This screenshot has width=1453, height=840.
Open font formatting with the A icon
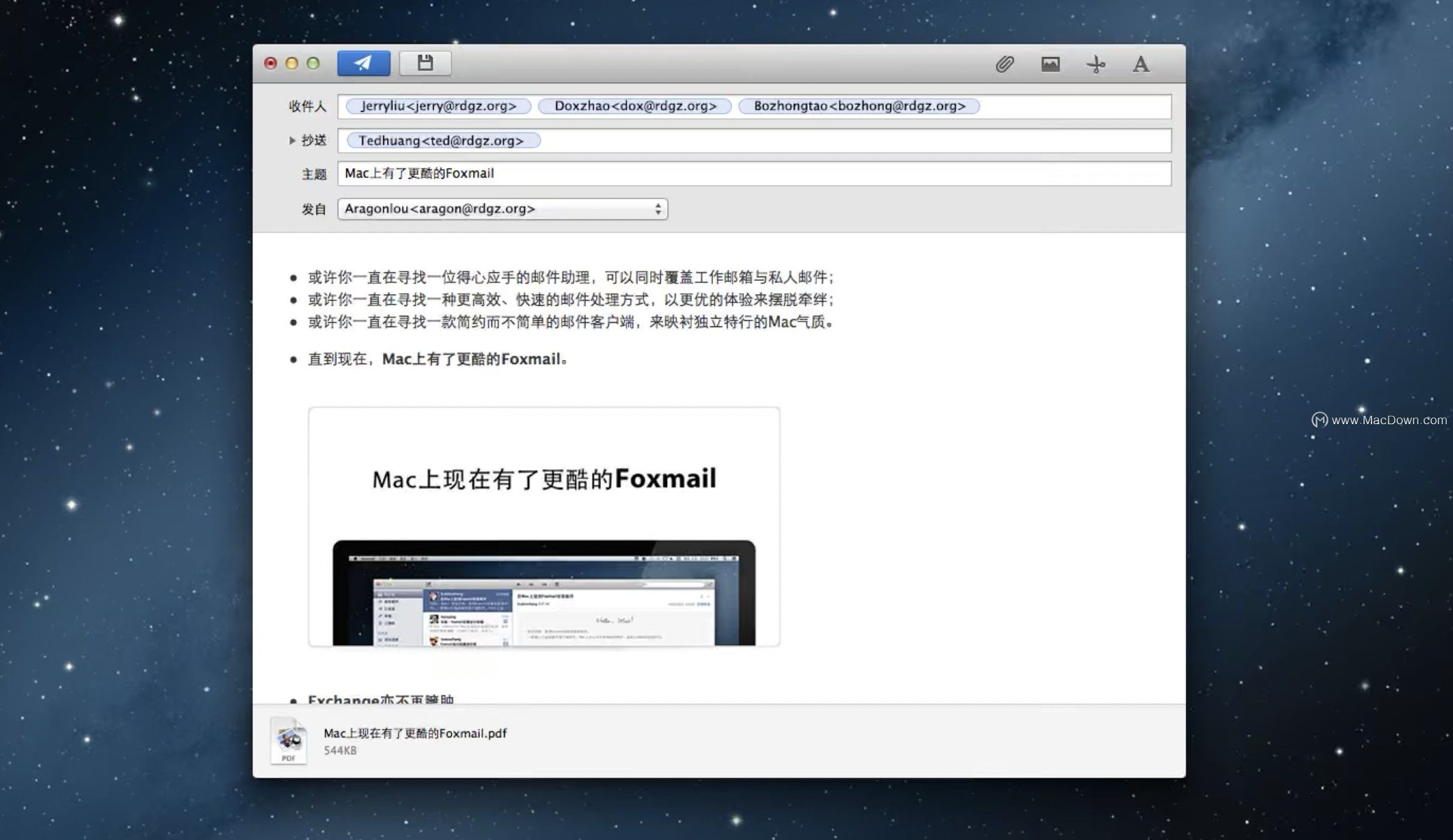point(1141,64)
